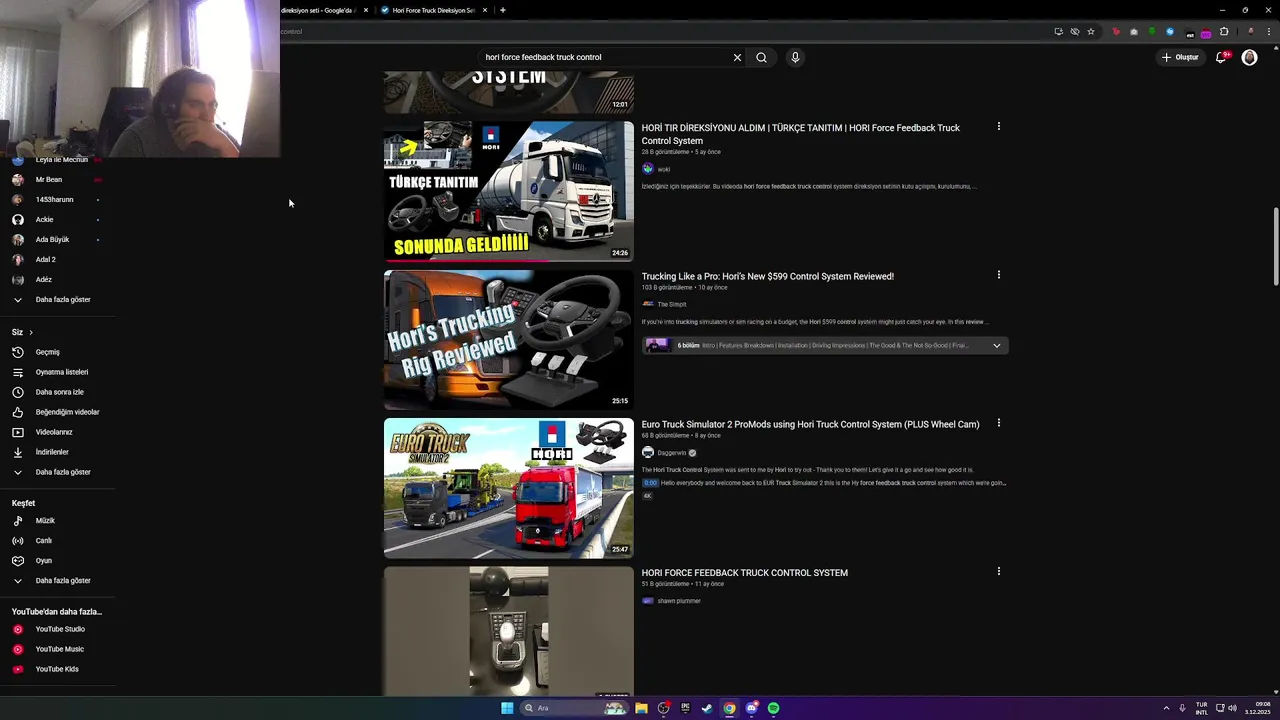
Task: Open HORİ TIR DİREKSİYONU ALDIM video title
Action: [800, 134]
